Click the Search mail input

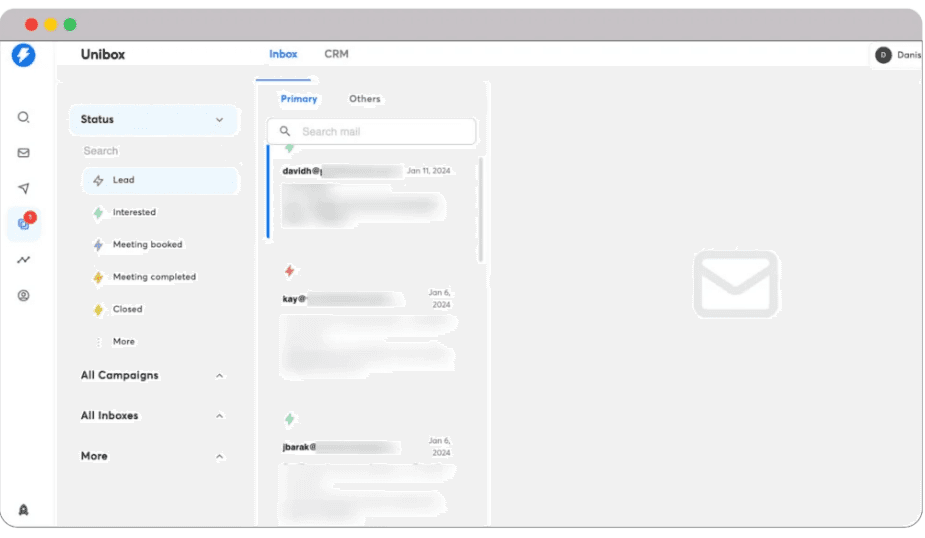372,132
